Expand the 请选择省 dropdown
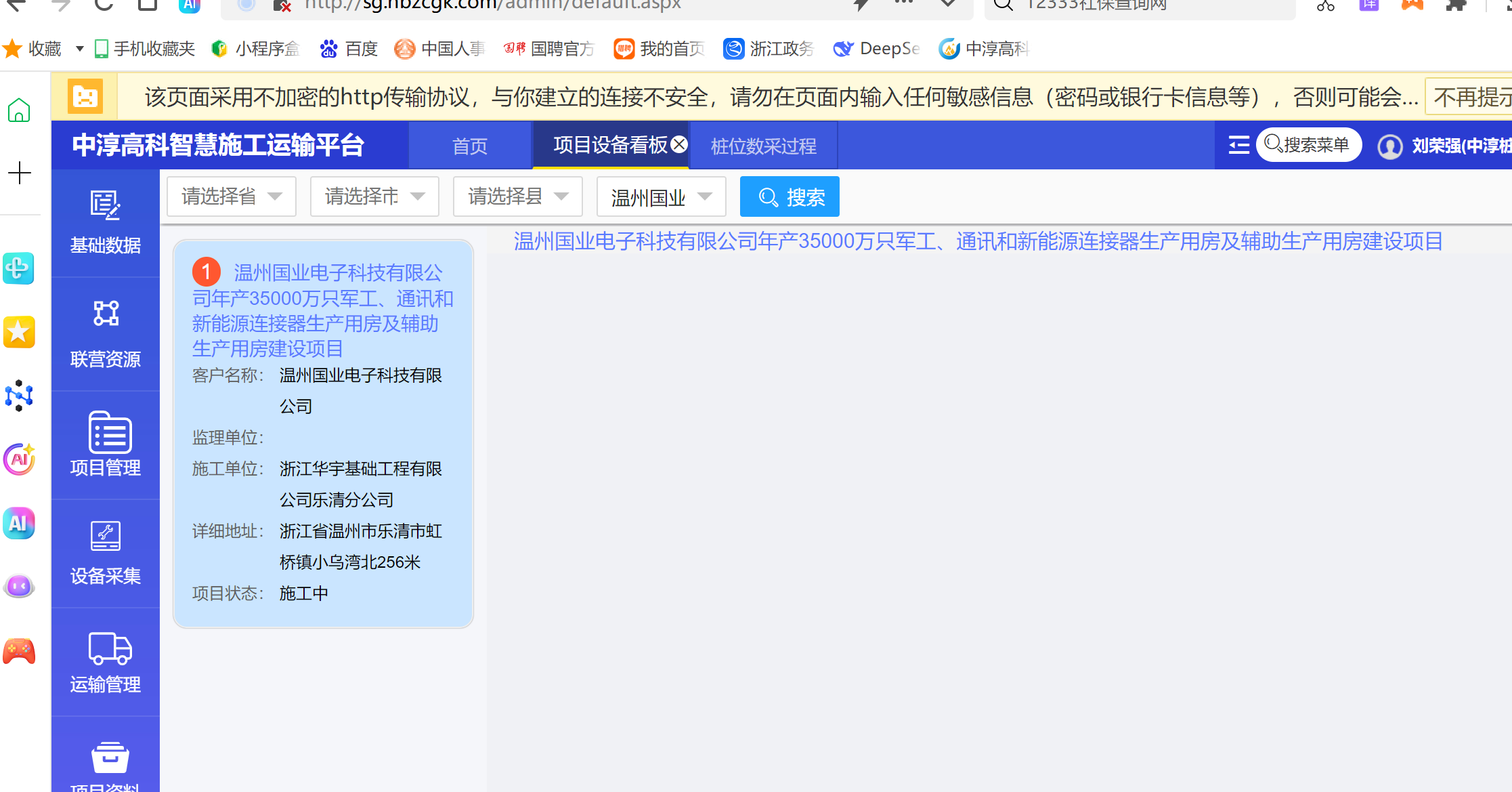 pyautogui.click(x=232, y=196)
